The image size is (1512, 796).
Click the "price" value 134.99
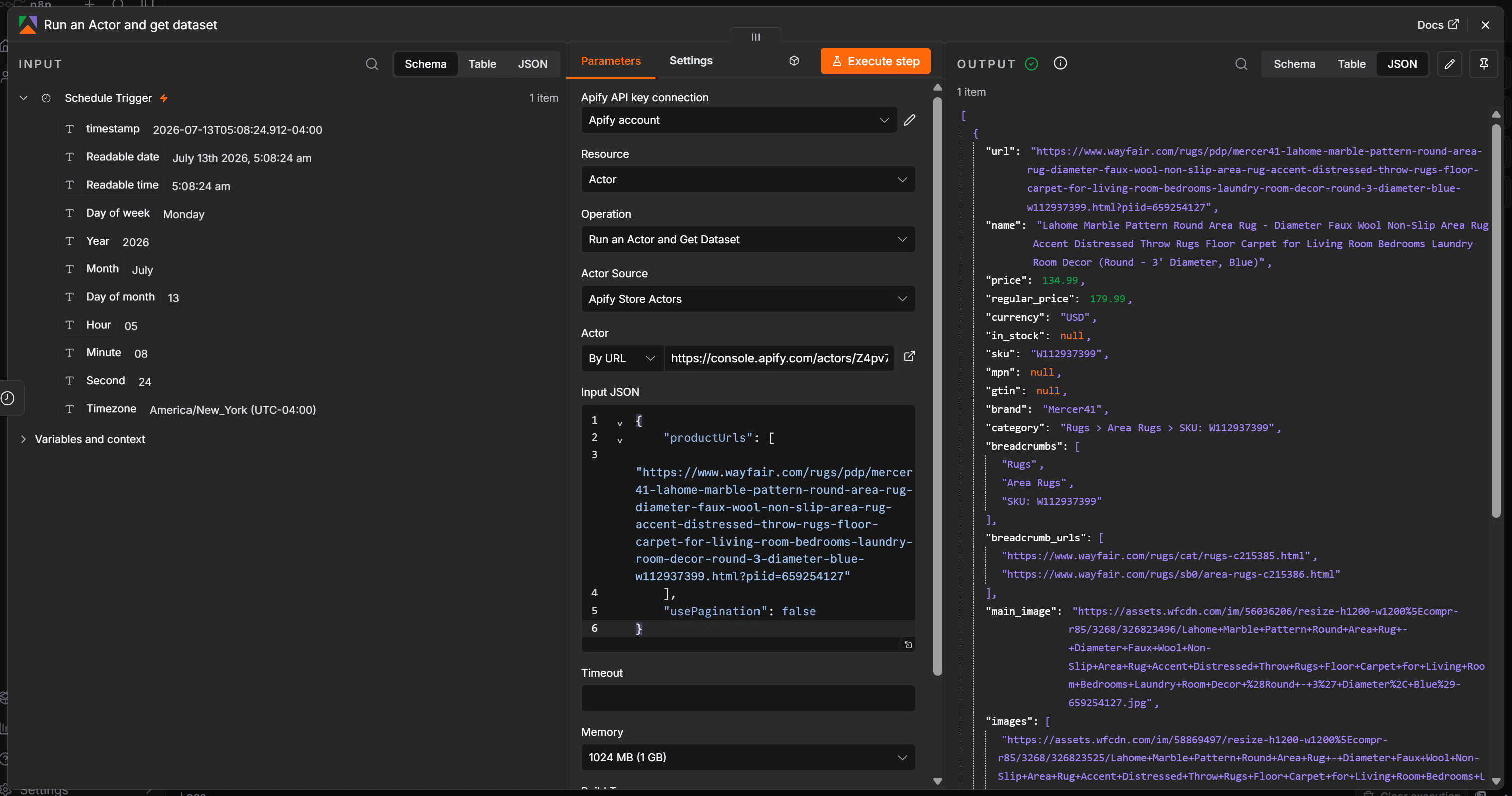pos(1060,281)
